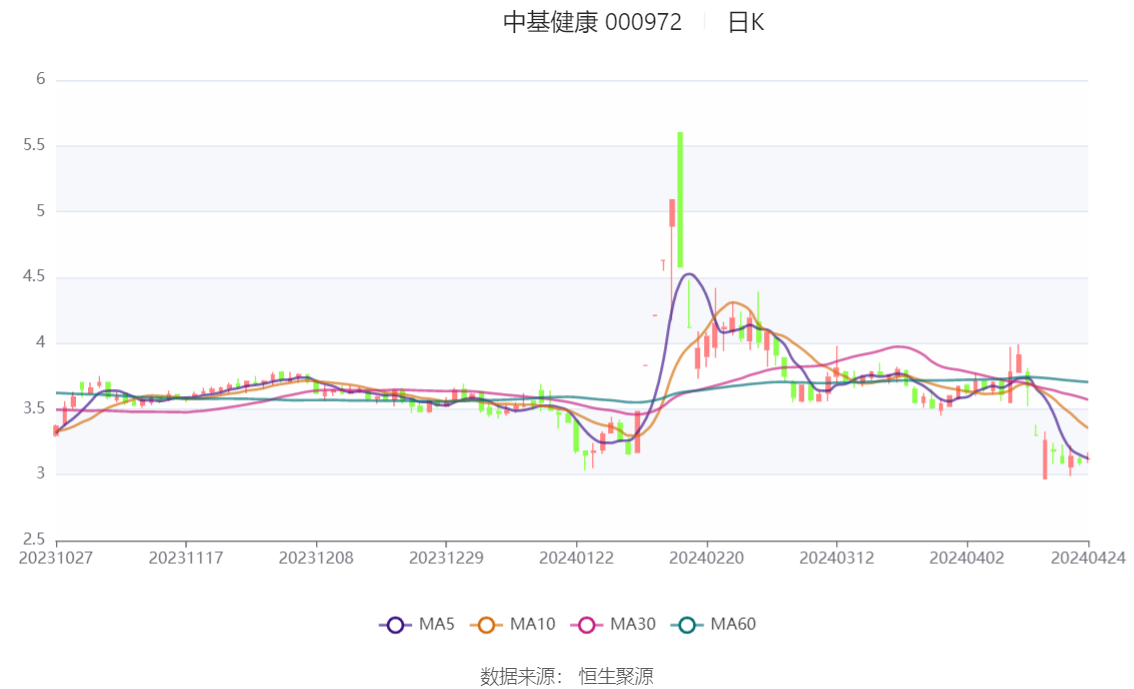Click the MA30 legend text label
The height and width of the screenshot is (689, 1134).
pos(632,625)
